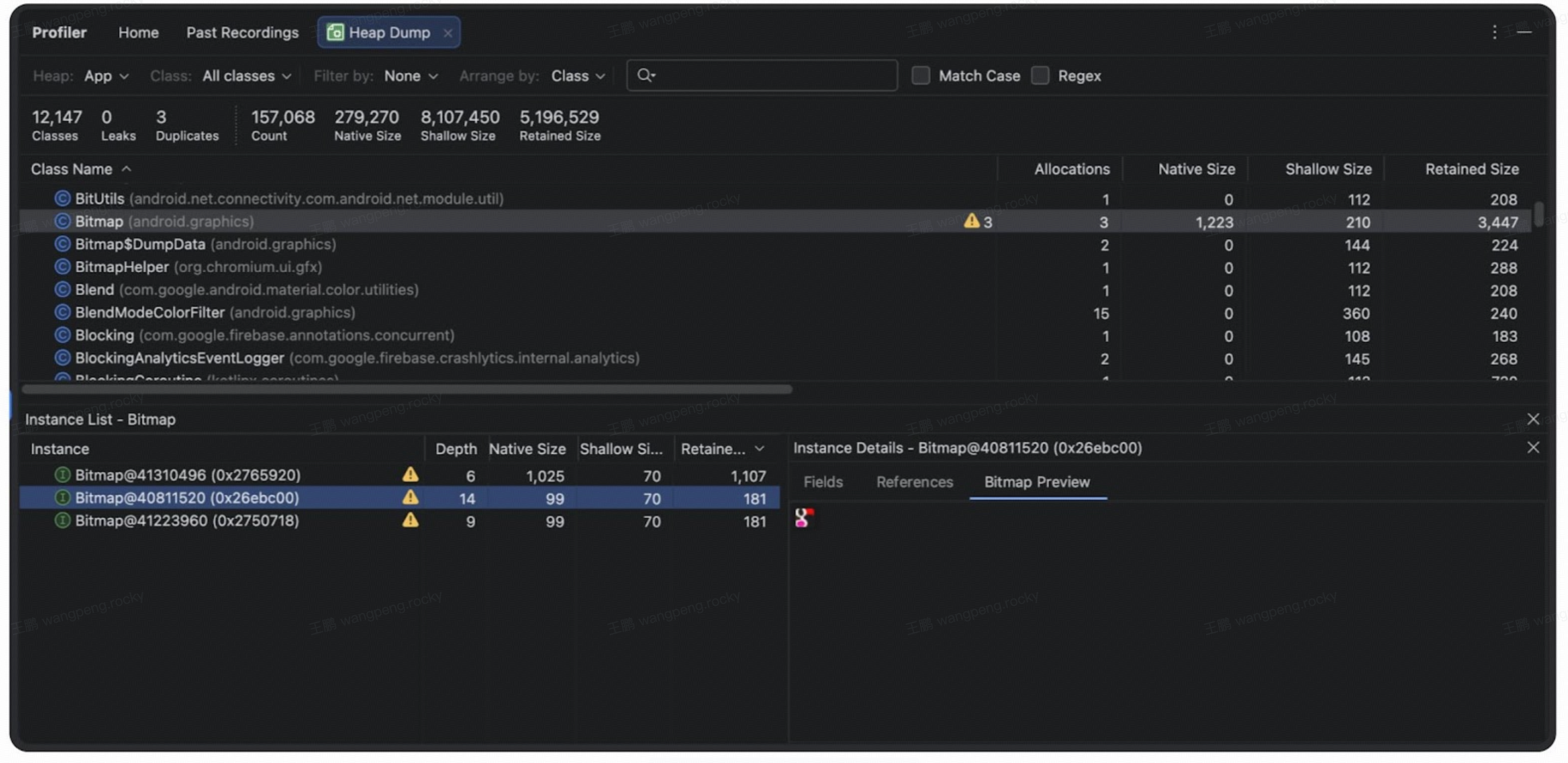Switch to the References tab
The width and height of the screenshot is (1568, 763).
point(914,481)
